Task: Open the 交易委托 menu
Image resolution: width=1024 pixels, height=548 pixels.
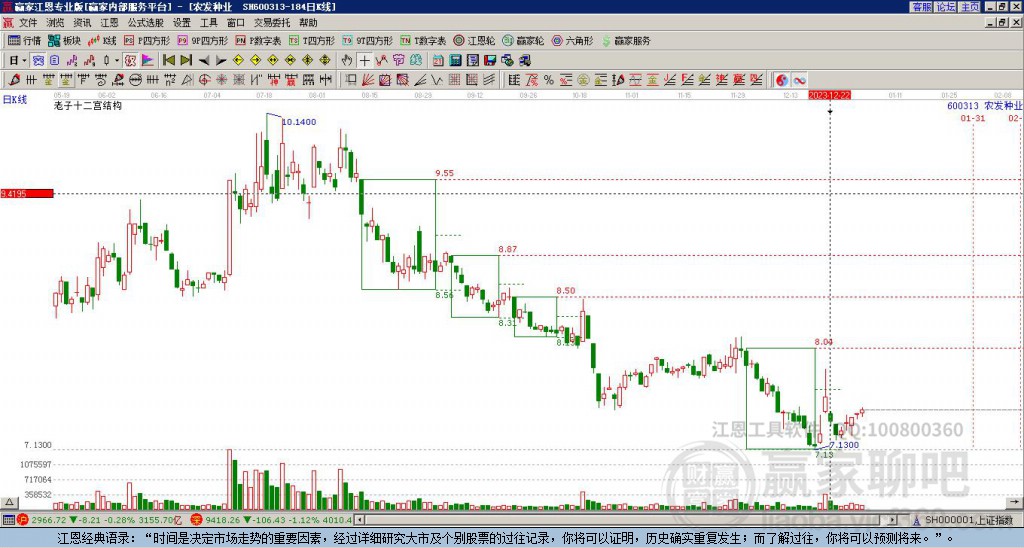Action: point(272,23)
